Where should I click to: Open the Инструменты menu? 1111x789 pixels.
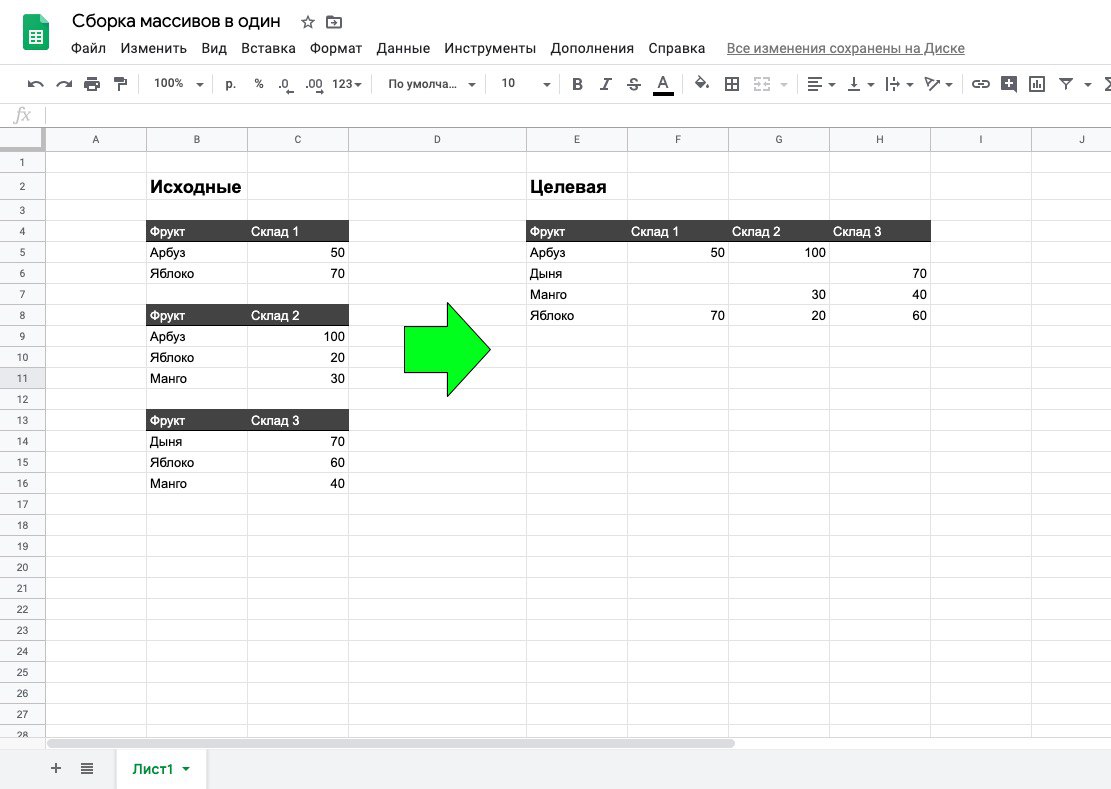point(490,48)
